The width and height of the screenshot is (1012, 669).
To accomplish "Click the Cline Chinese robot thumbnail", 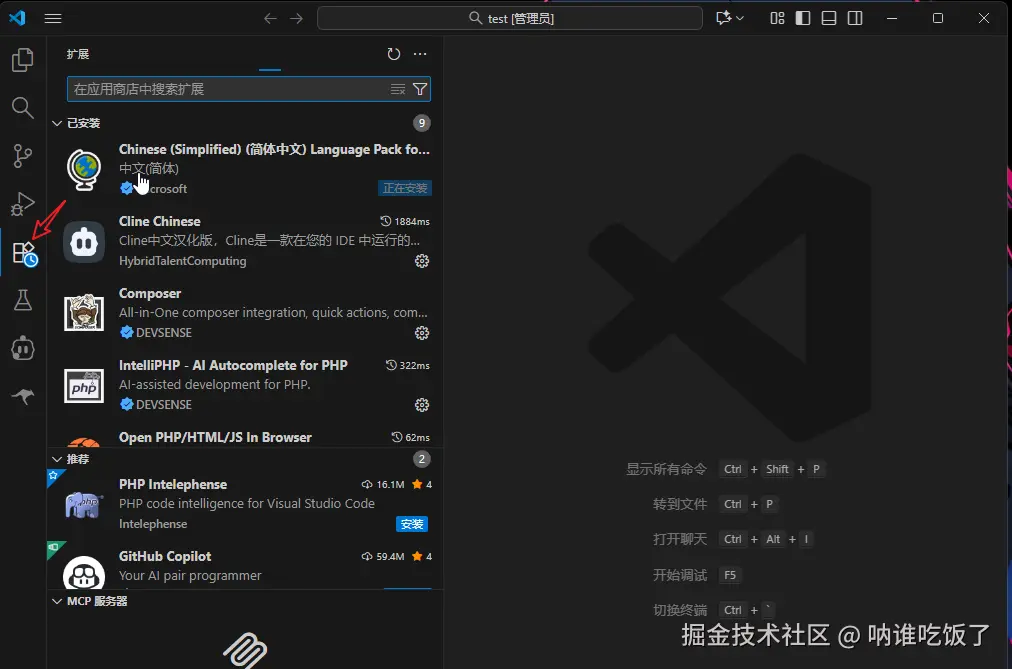I will [x=84, y=242].
